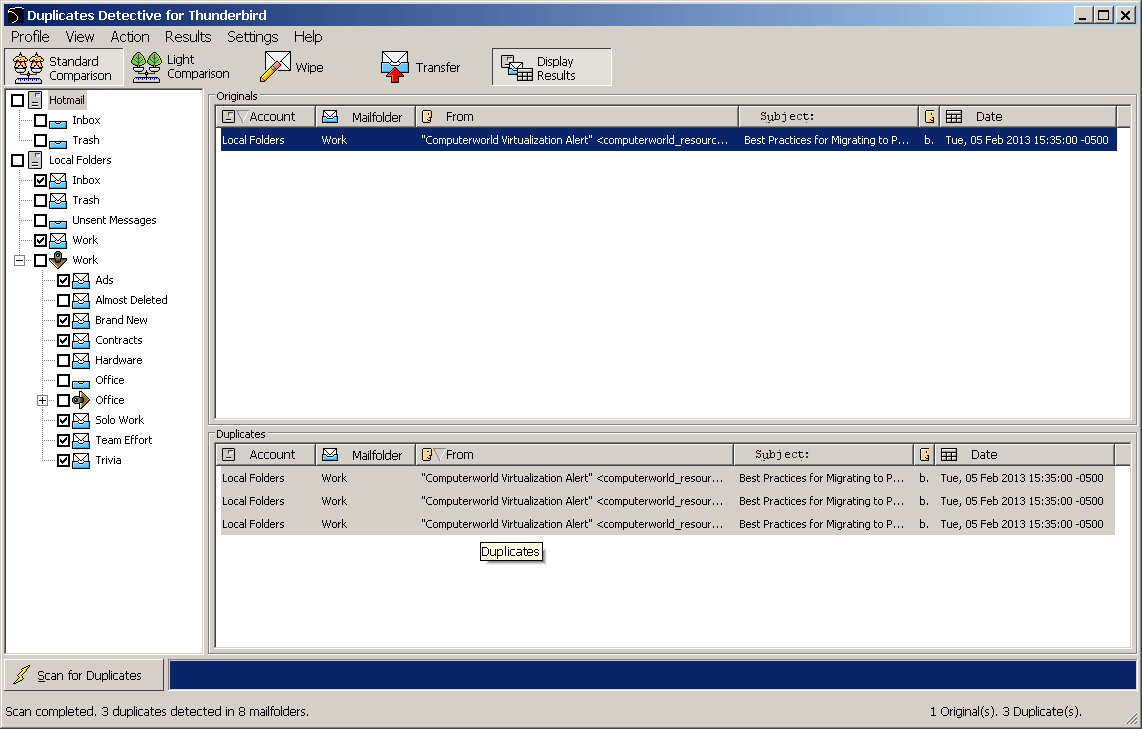Select the Standard Comparison toolbar icon
Image resolution: width=1142 pixels, height=729 pixels.
tap(28, 68)
